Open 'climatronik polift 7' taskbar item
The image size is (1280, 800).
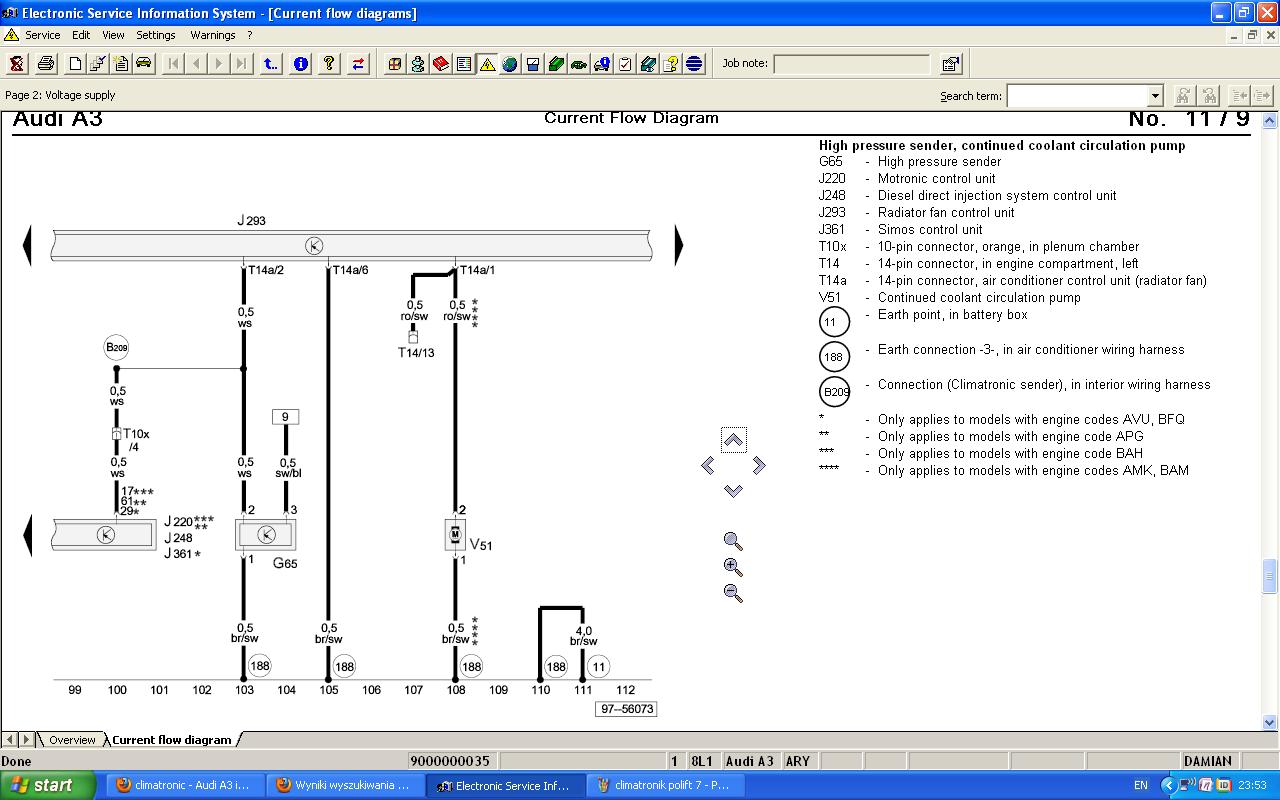[x=665, y=785]
